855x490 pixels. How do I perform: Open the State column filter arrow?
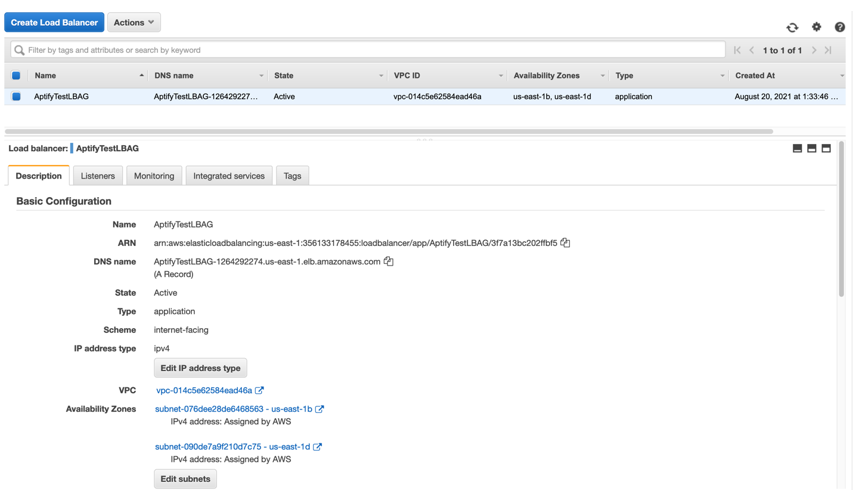pos(381,76)
